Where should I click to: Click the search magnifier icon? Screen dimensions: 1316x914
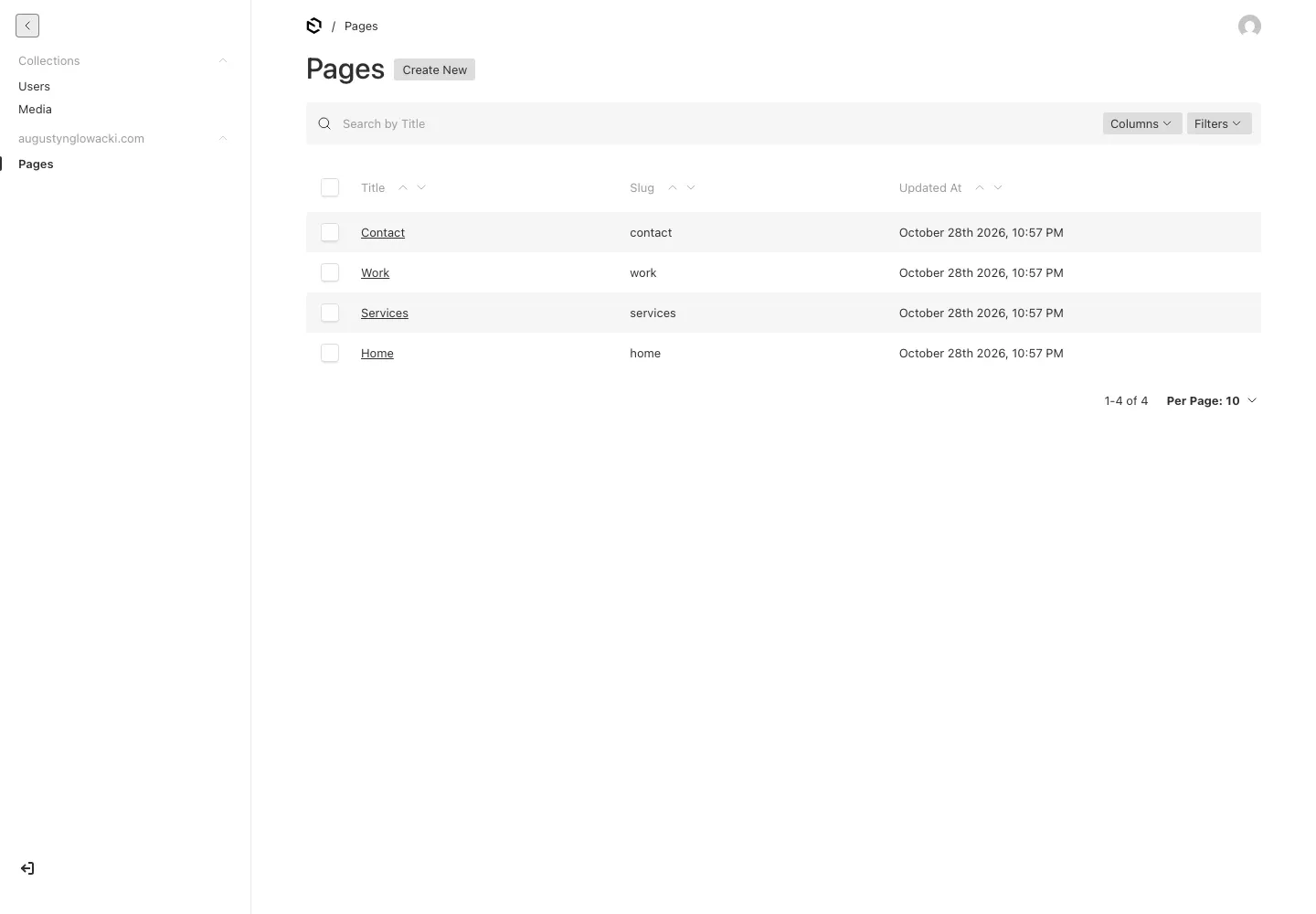pyautogui.click(x=324, y=123)
